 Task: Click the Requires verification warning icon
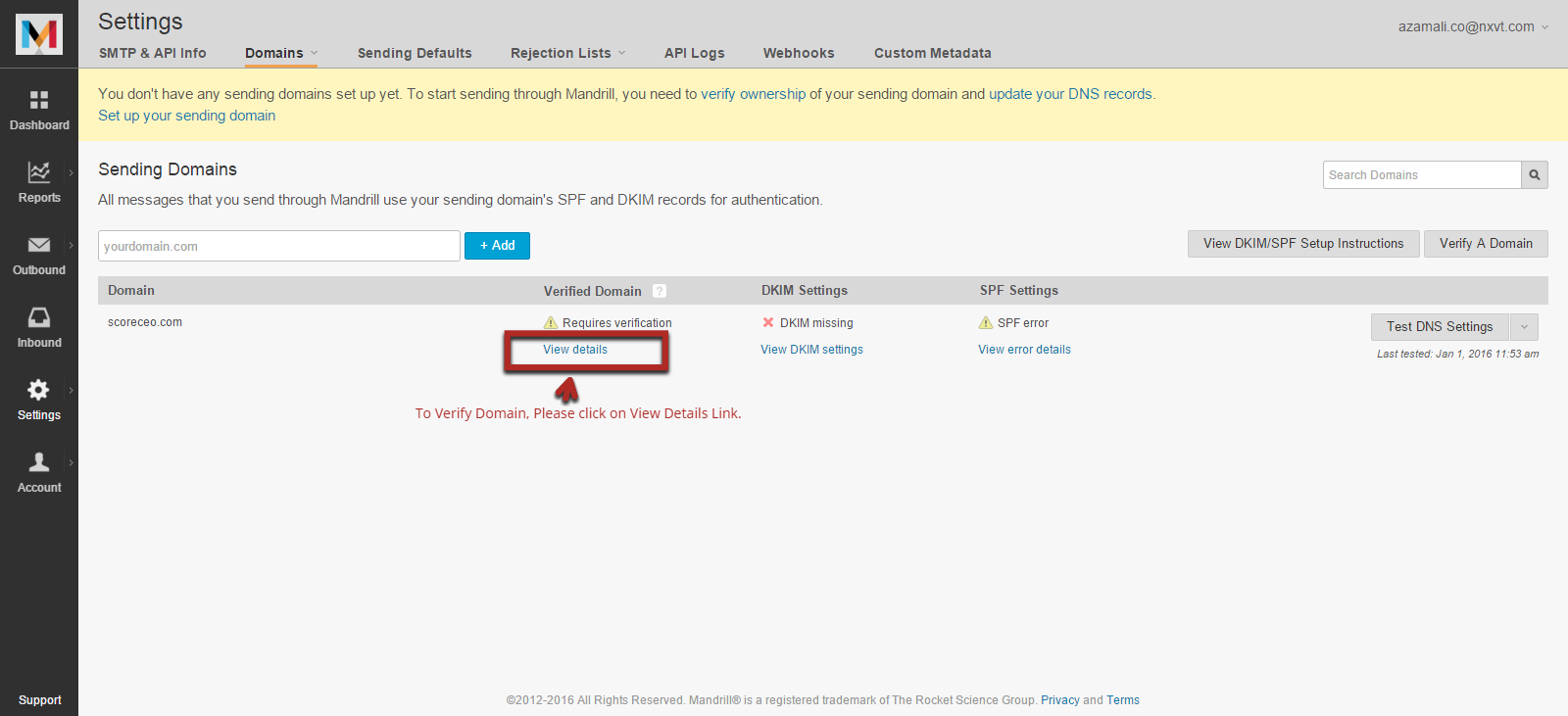(x=551, y=322)
